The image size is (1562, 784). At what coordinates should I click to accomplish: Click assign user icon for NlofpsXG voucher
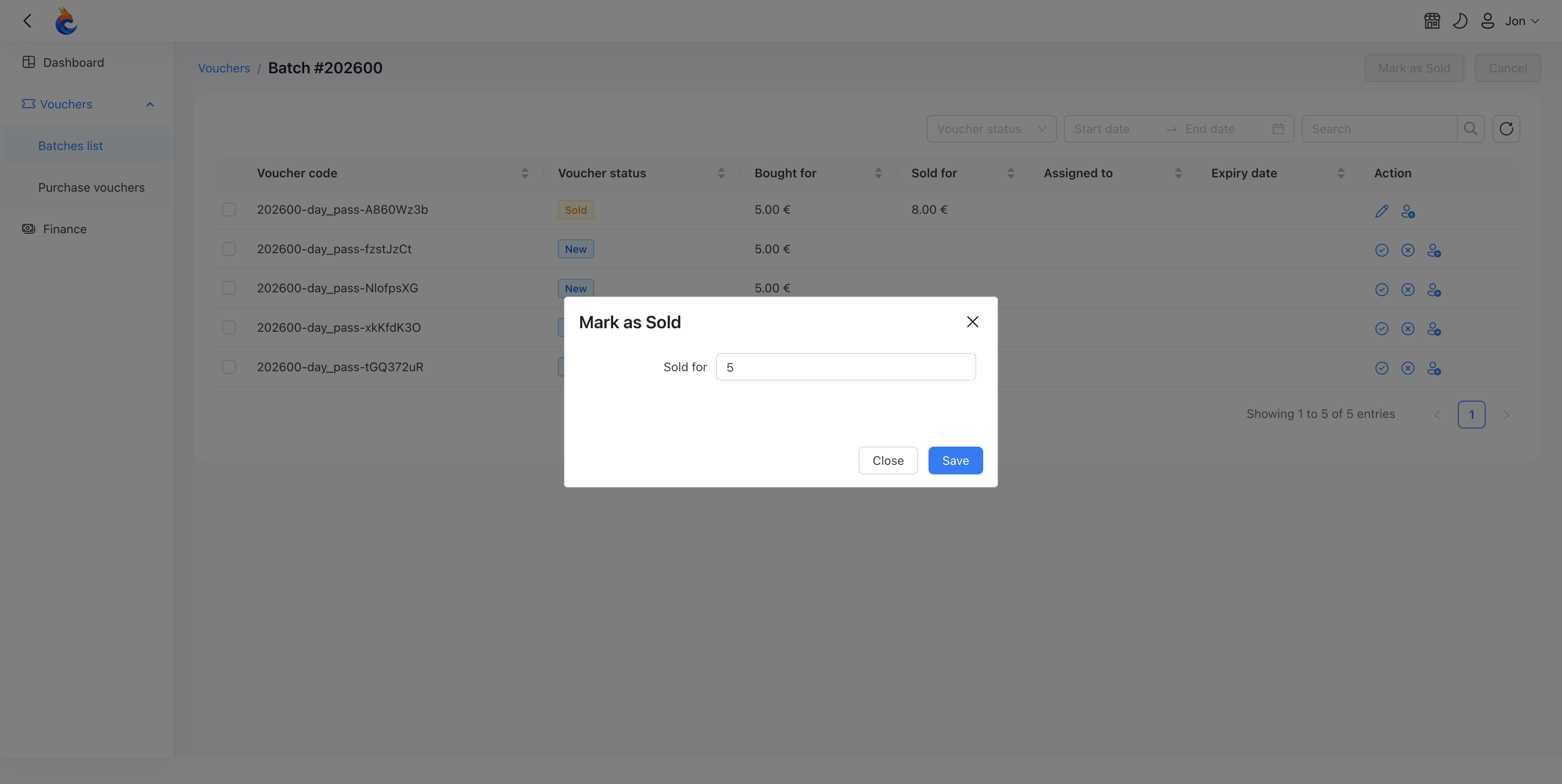point(1434,290)
